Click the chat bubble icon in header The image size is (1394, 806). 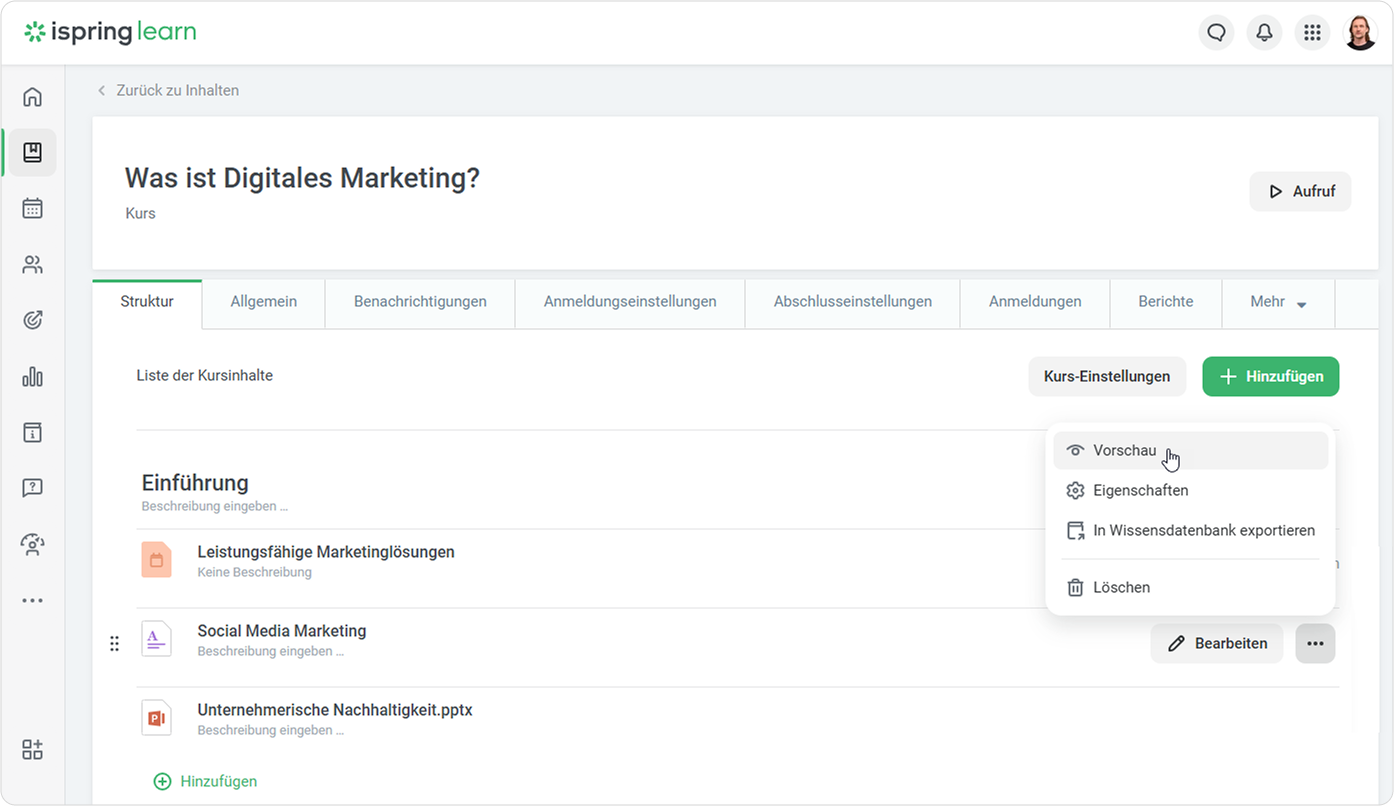tap(1216, 33)
